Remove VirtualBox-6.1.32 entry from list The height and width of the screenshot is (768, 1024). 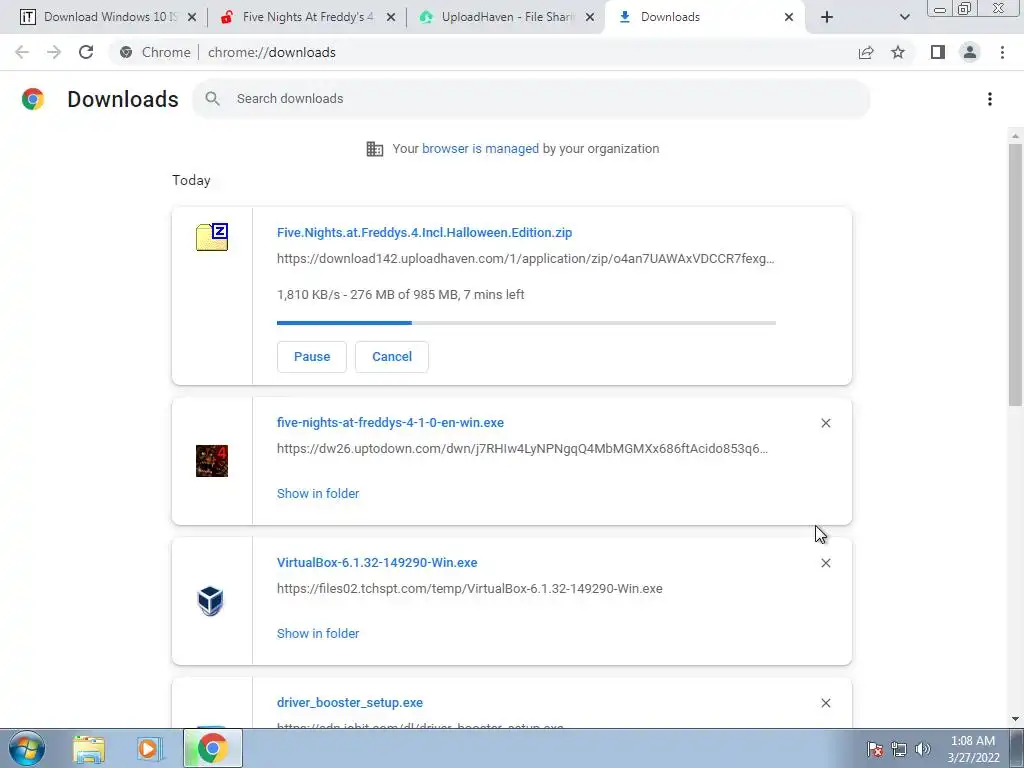(825, 563)
